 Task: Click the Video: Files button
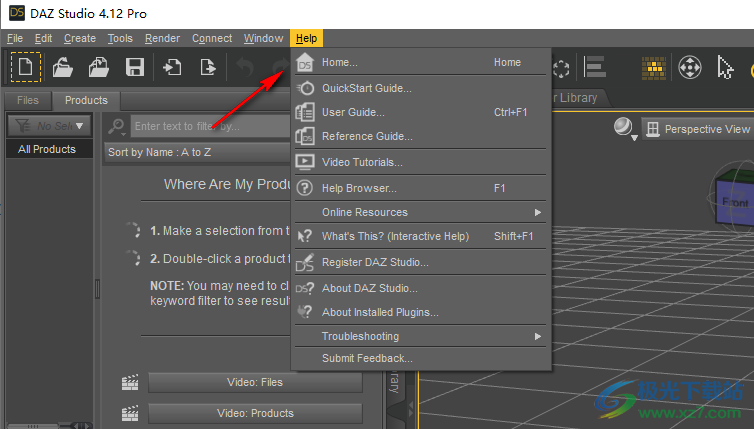click(x=255, y=382)
